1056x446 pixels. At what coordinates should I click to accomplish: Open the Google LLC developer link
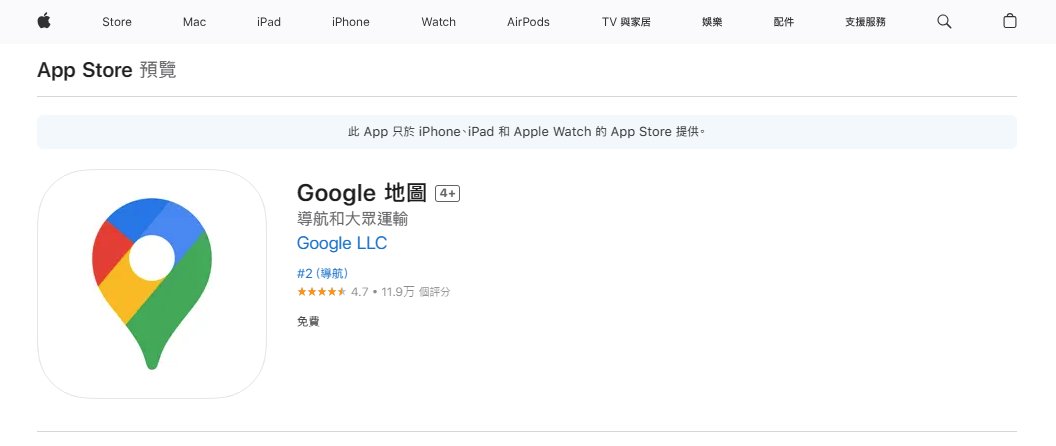pos(342,243)
